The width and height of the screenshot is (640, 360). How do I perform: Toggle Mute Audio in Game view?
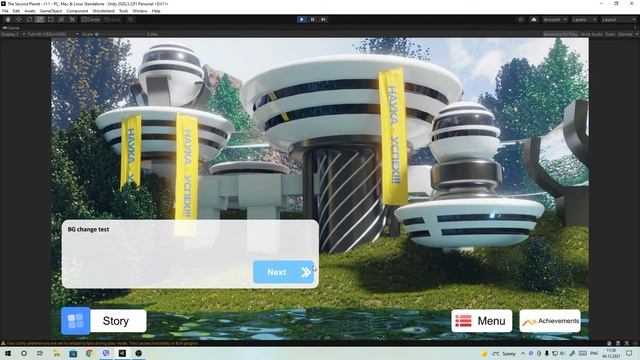coord(591,34)
